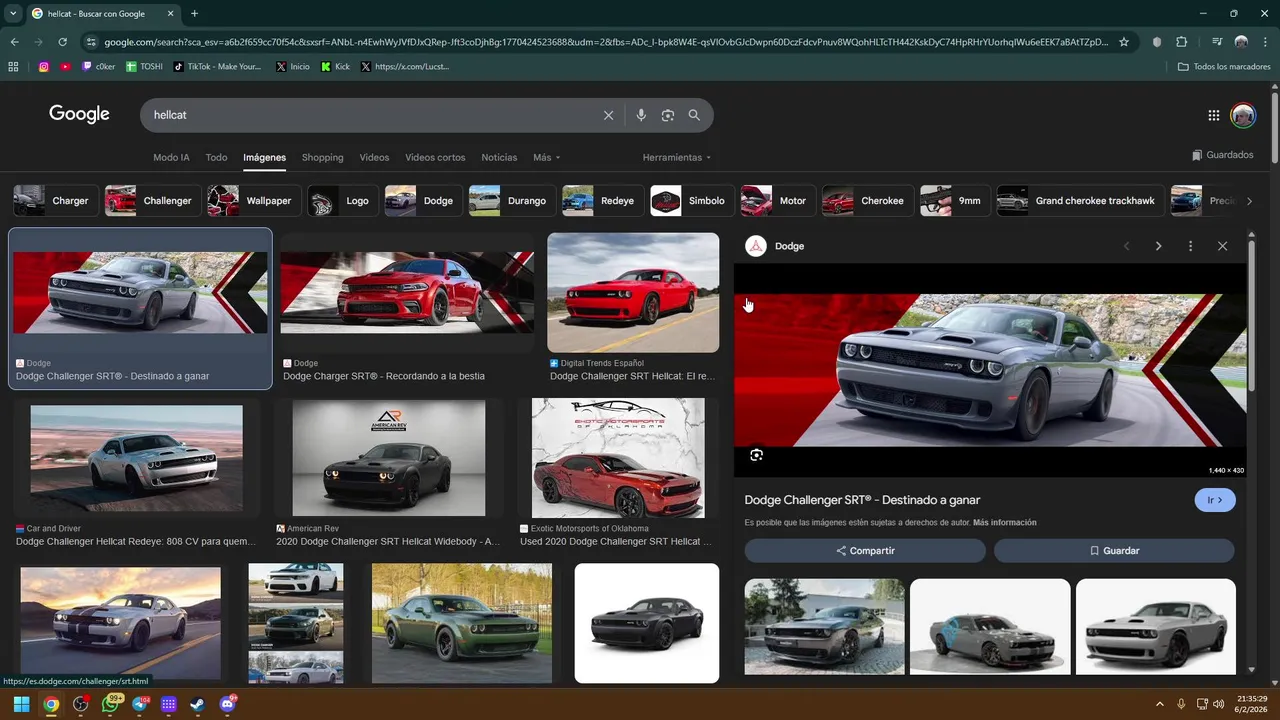The image size is (1280, 720).
Task: Open the Exotic Motorsports of Oklahoma thumbnail
Action: click(618, 458)
